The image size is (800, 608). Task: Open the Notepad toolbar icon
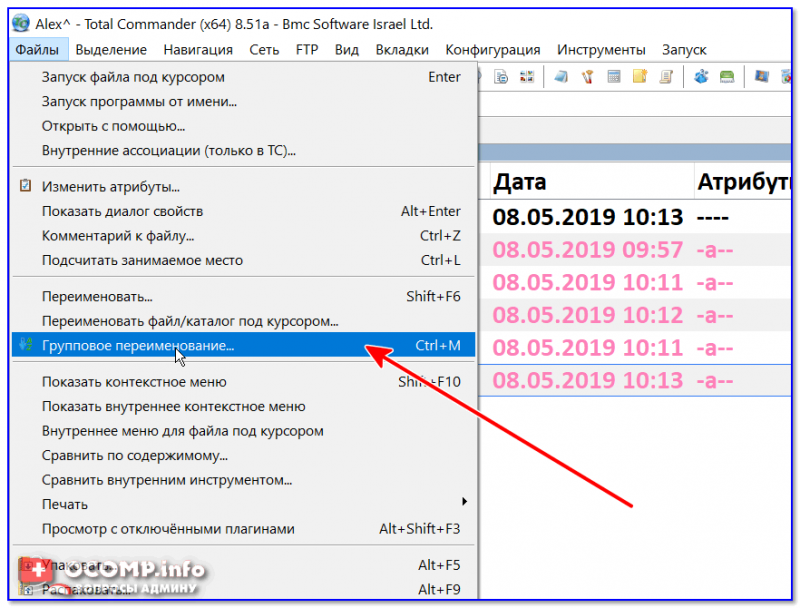(x=561, y=77)
